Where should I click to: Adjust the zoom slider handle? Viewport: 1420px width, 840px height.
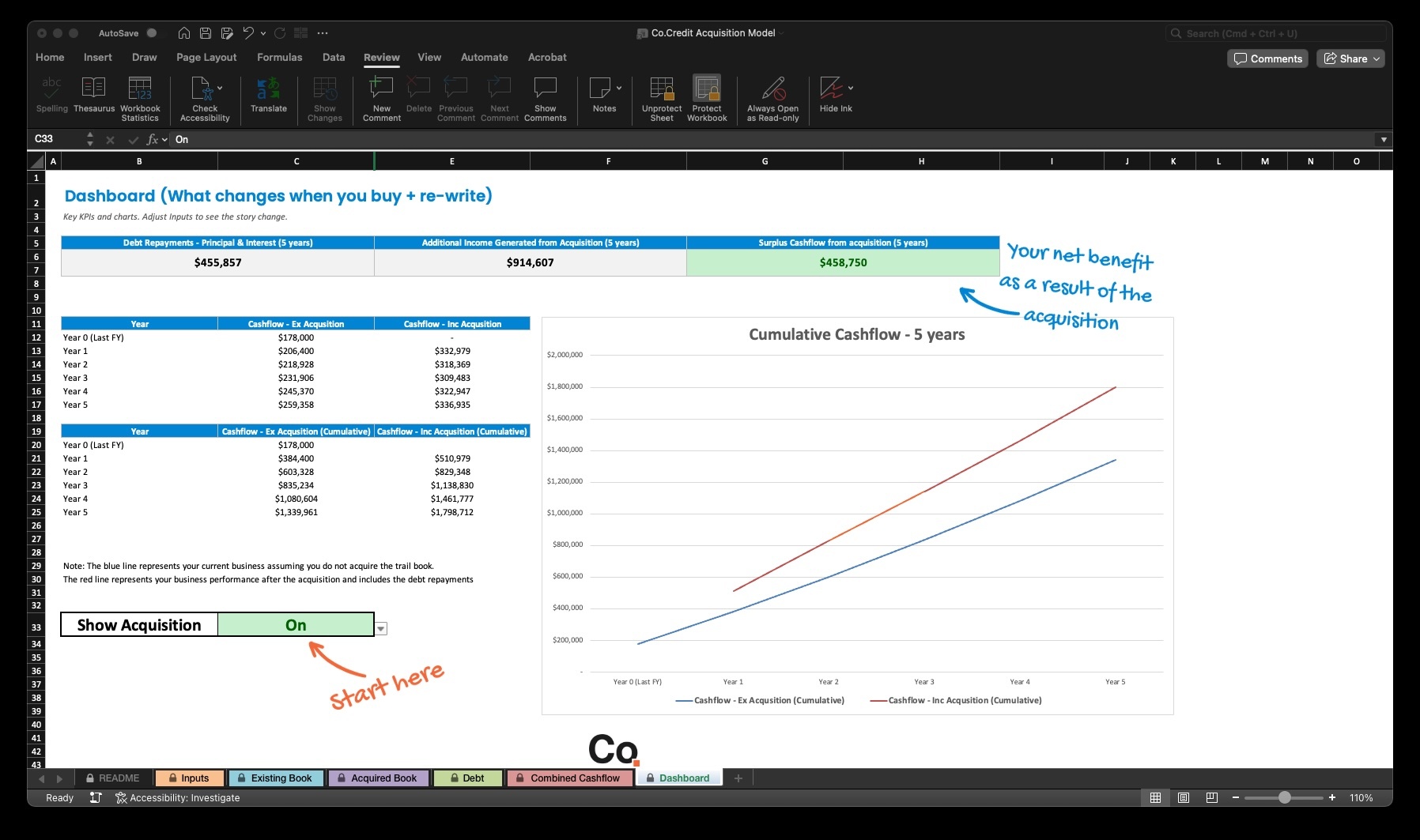point(1285,798)
